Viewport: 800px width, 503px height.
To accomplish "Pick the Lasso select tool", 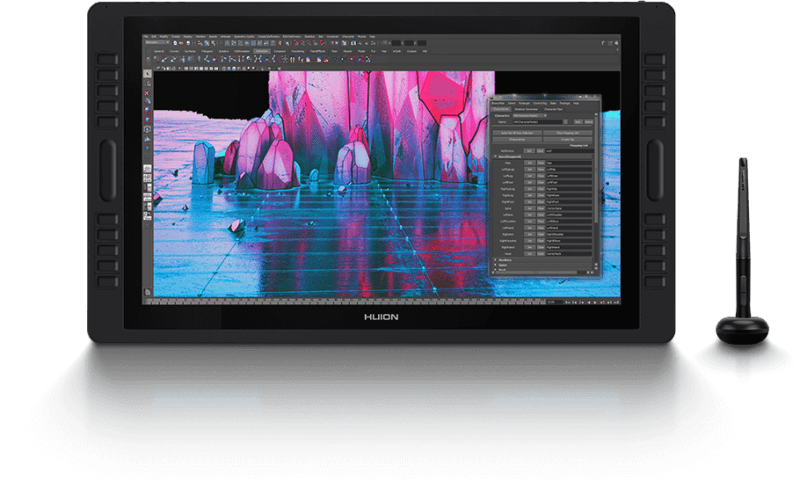I will pos(148,84).
